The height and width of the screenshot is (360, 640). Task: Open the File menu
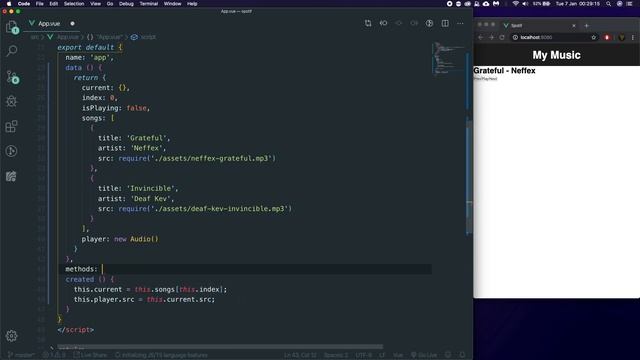[x=40, y=4]
